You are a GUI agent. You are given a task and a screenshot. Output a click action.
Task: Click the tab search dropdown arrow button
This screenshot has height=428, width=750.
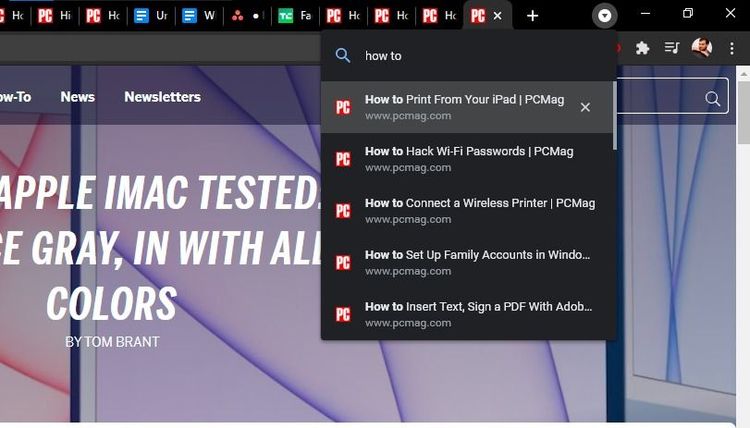[605, 16]
